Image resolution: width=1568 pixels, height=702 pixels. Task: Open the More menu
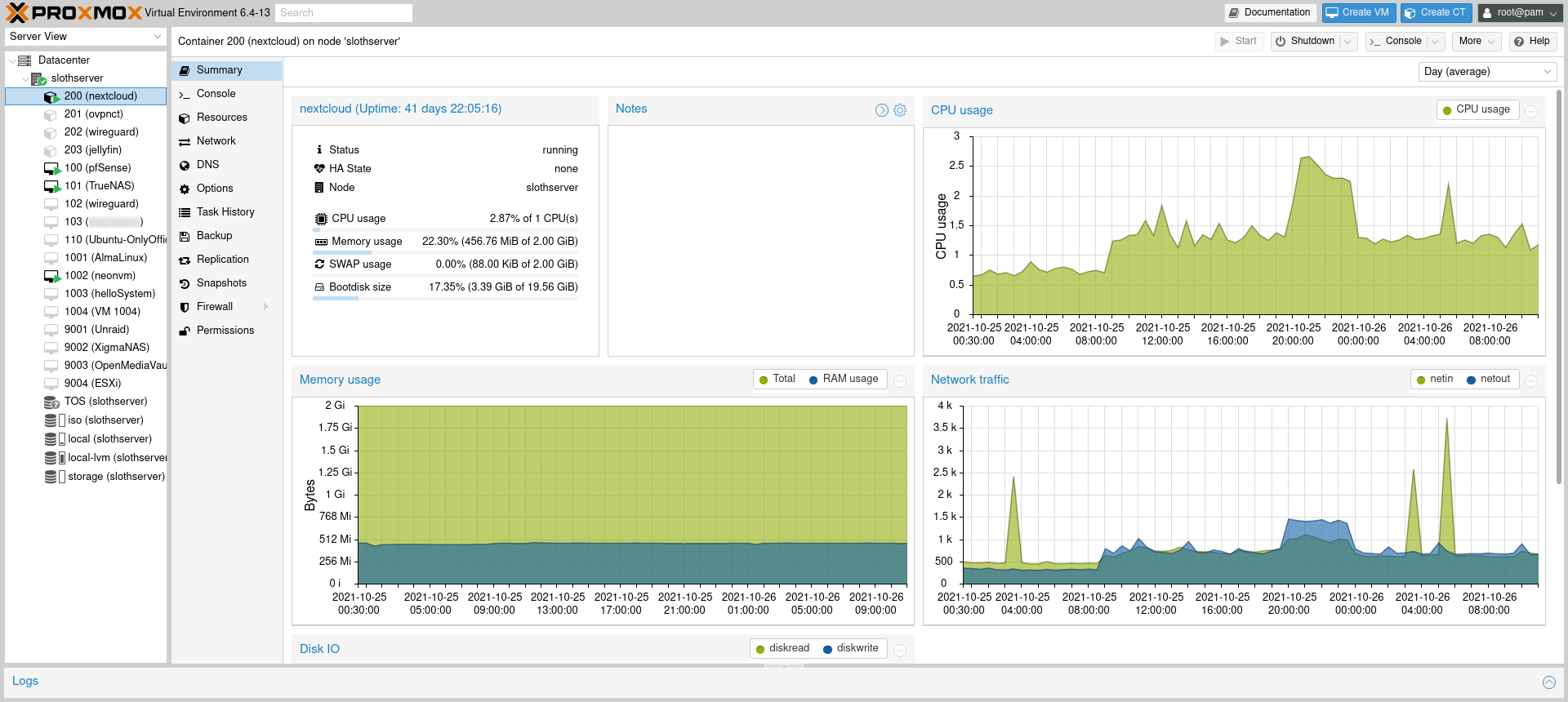(1477, 42)
